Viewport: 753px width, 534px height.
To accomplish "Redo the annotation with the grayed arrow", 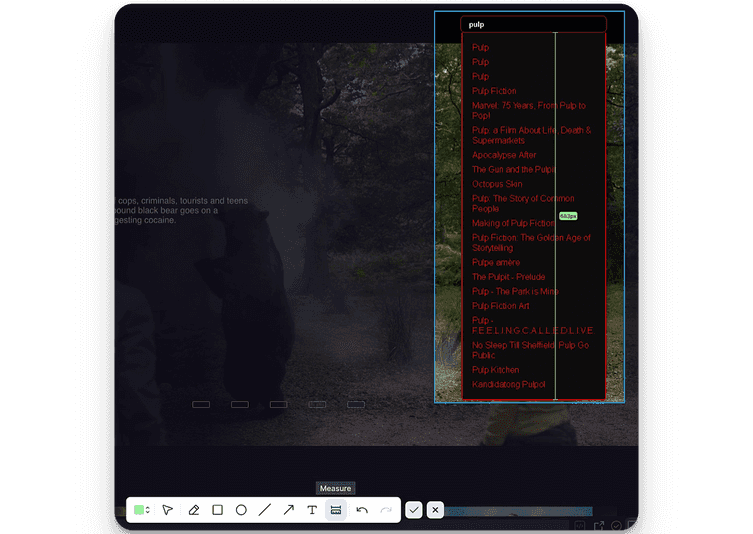I will point(386,510).
